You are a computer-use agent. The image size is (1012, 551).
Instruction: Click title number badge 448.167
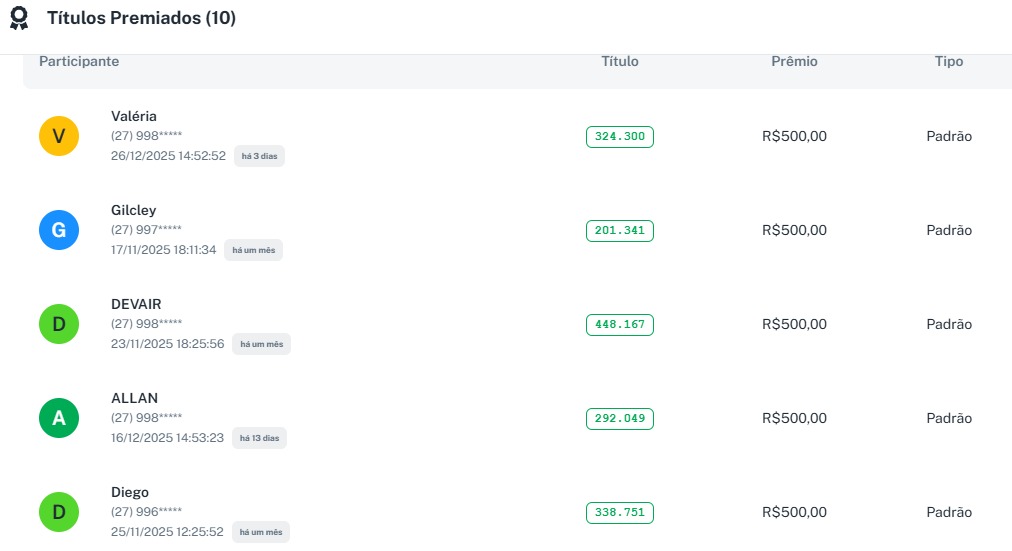(619, 325)
